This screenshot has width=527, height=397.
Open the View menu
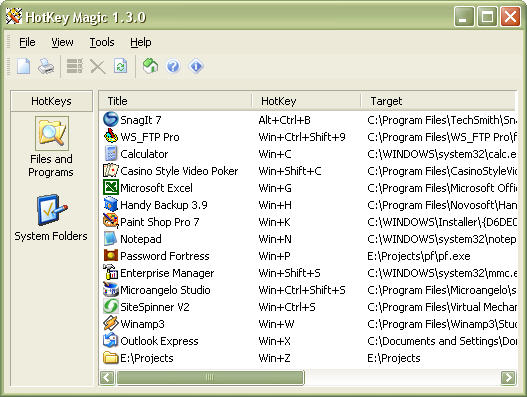[62, 42]
